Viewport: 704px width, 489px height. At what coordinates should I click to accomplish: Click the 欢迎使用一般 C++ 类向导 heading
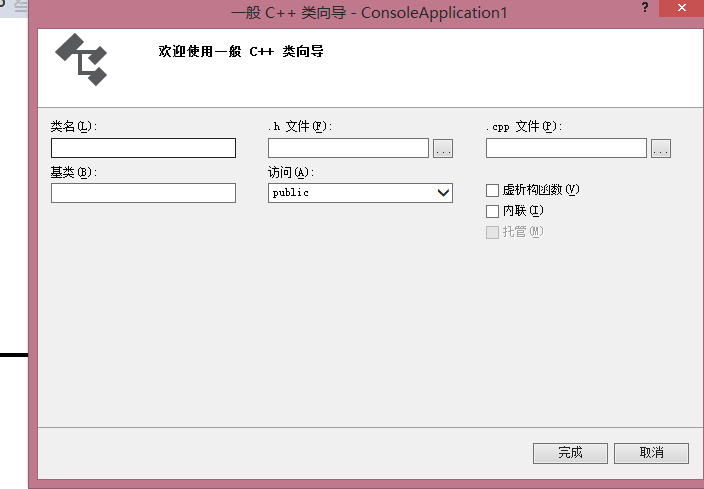click(x=241, y=52)
